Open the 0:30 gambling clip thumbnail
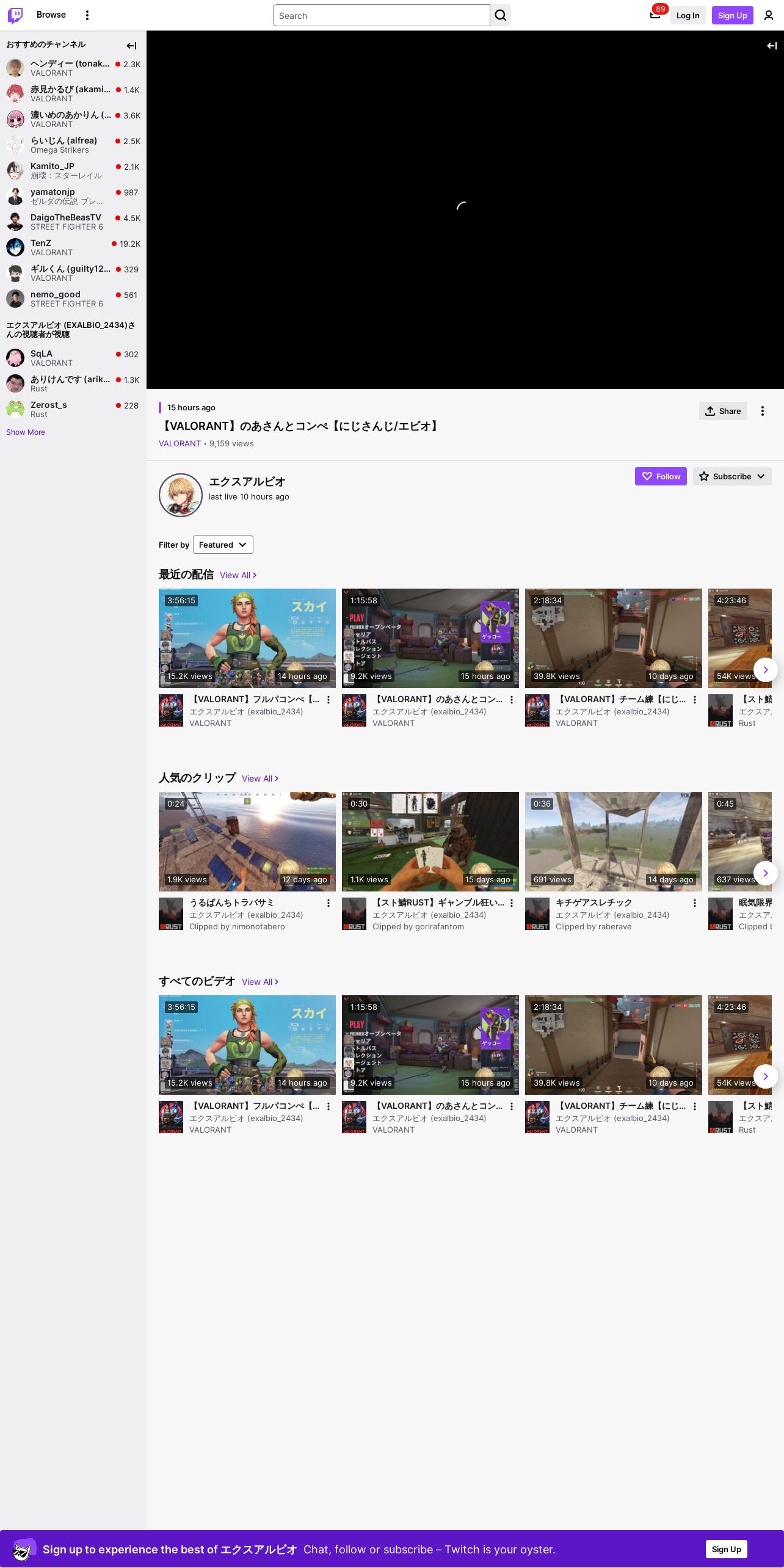This screenshot has width=784, height=1568. [x=430, y=841]
